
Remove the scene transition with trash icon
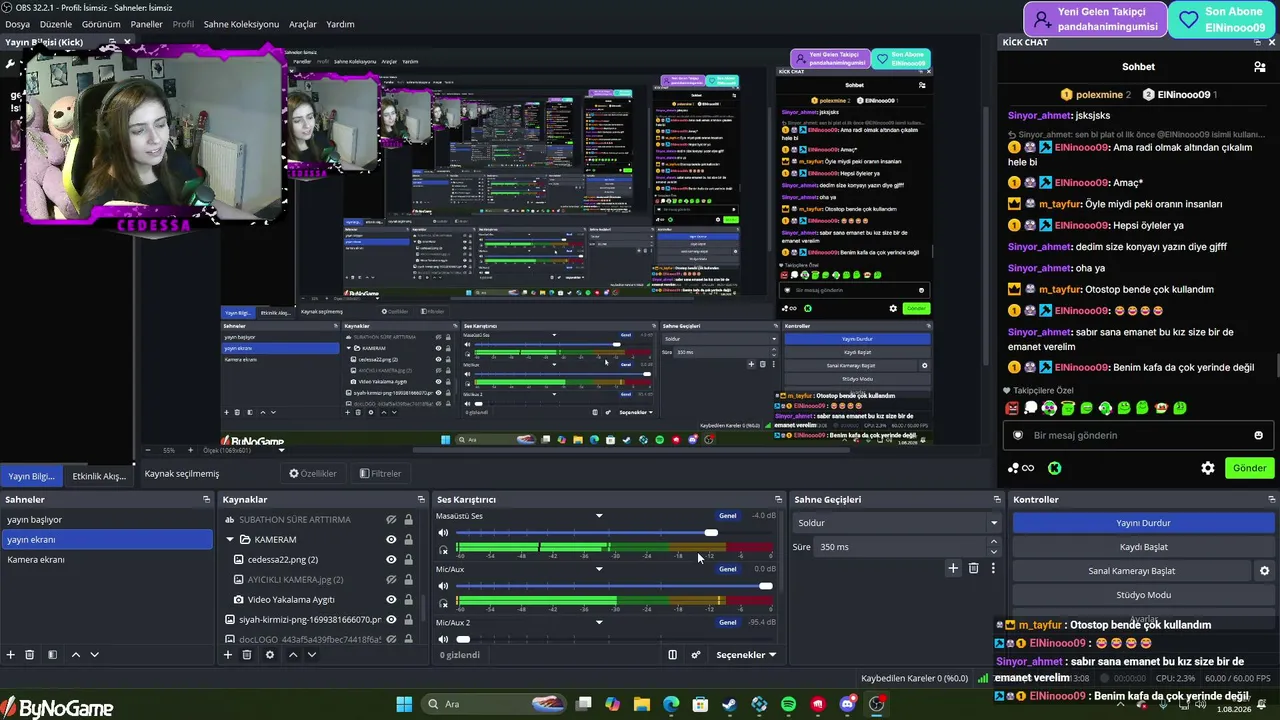click(x=973, y=568)
